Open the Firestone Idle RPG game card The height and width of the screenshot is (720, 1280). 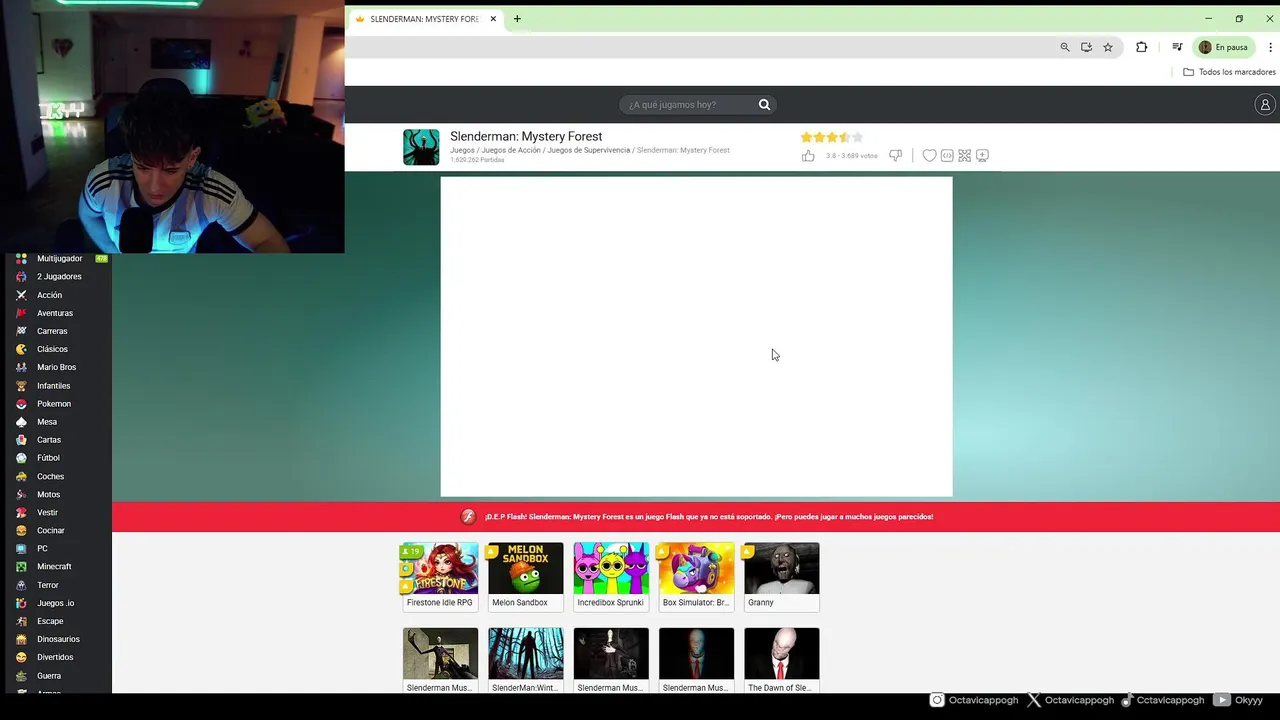pyautogui.click(x=440, y=577)
